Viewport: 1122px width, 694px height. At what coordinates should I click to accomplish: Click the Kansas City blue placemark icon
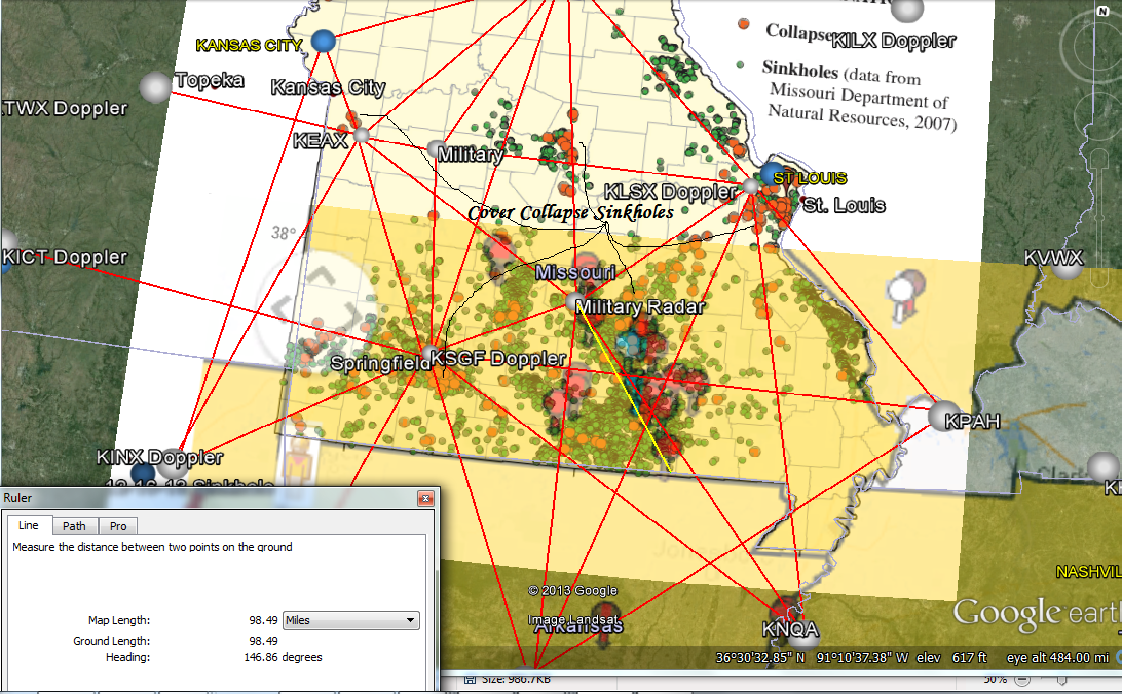pyautogui.click(x=322, y=40)
